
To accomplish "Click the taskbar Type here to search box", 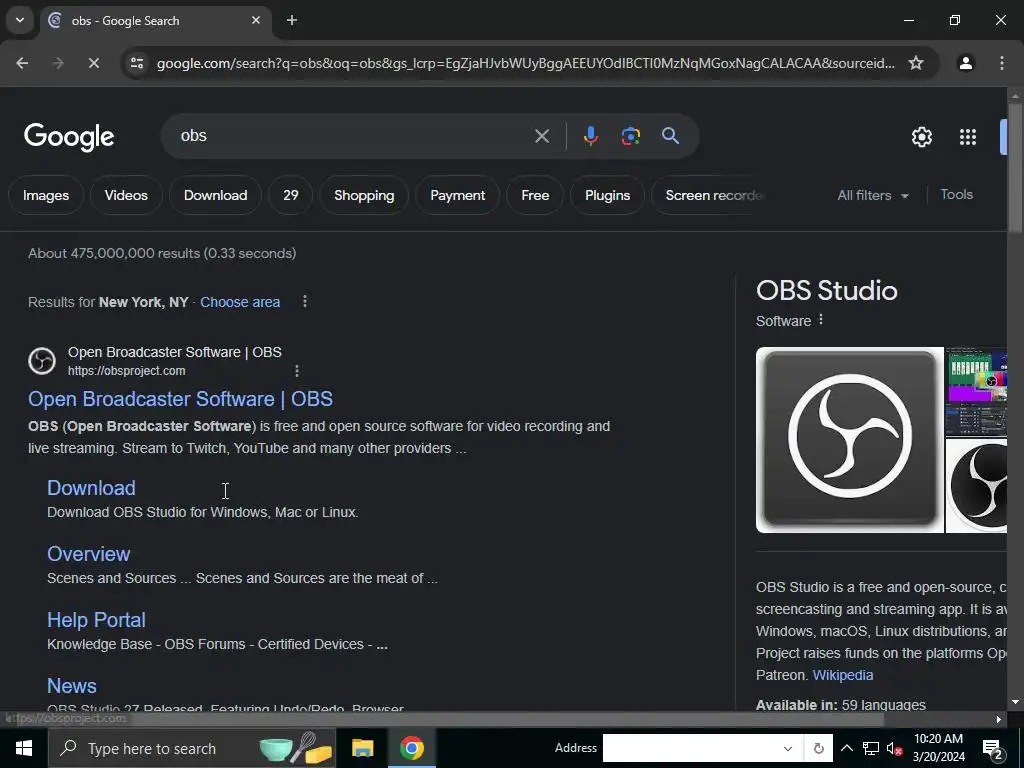I will pos(192,748).
